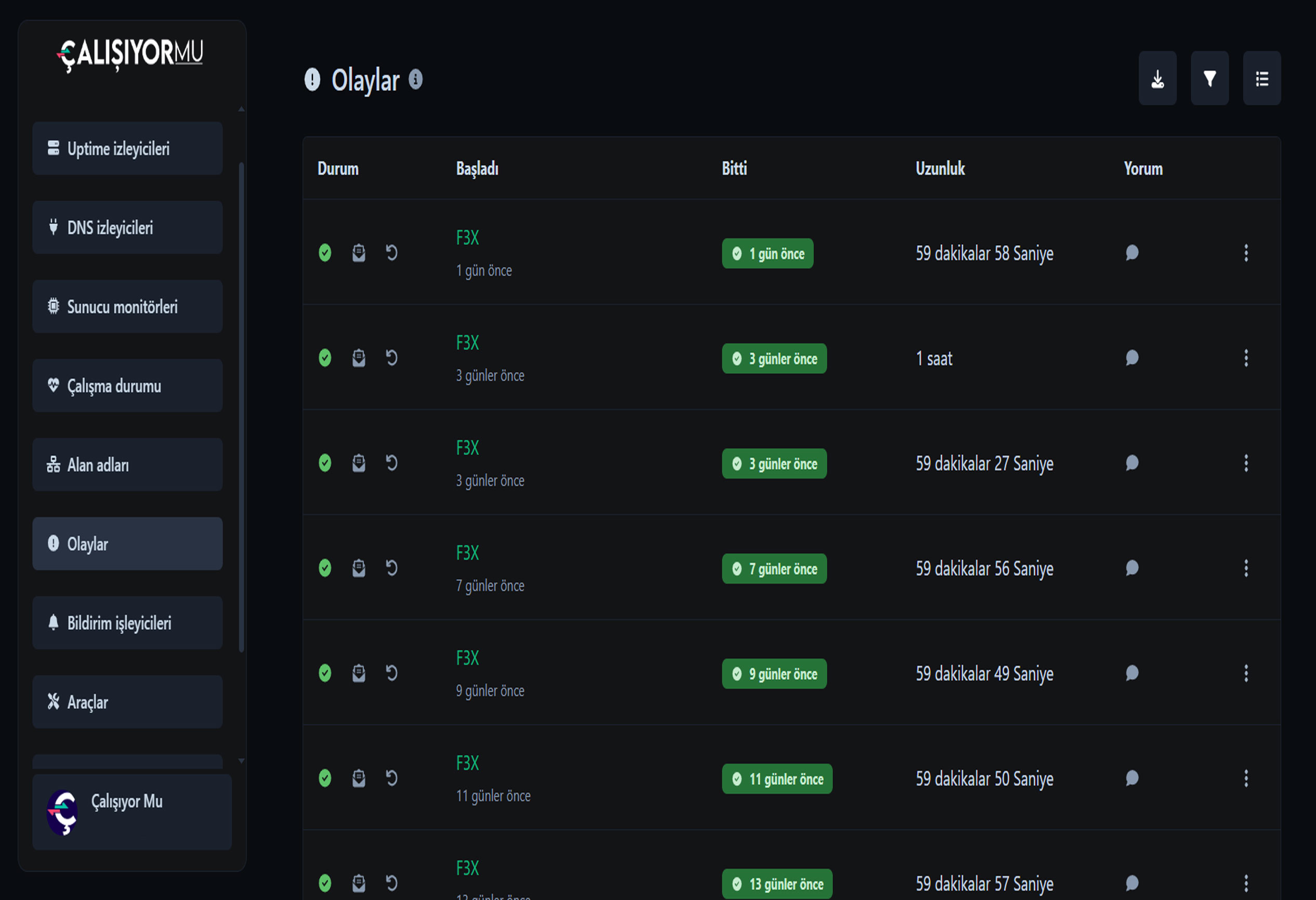Open the Çalışıyor Mu account profile card
The width and height of the screenshot is (1316, 900).
click(132, 812)
